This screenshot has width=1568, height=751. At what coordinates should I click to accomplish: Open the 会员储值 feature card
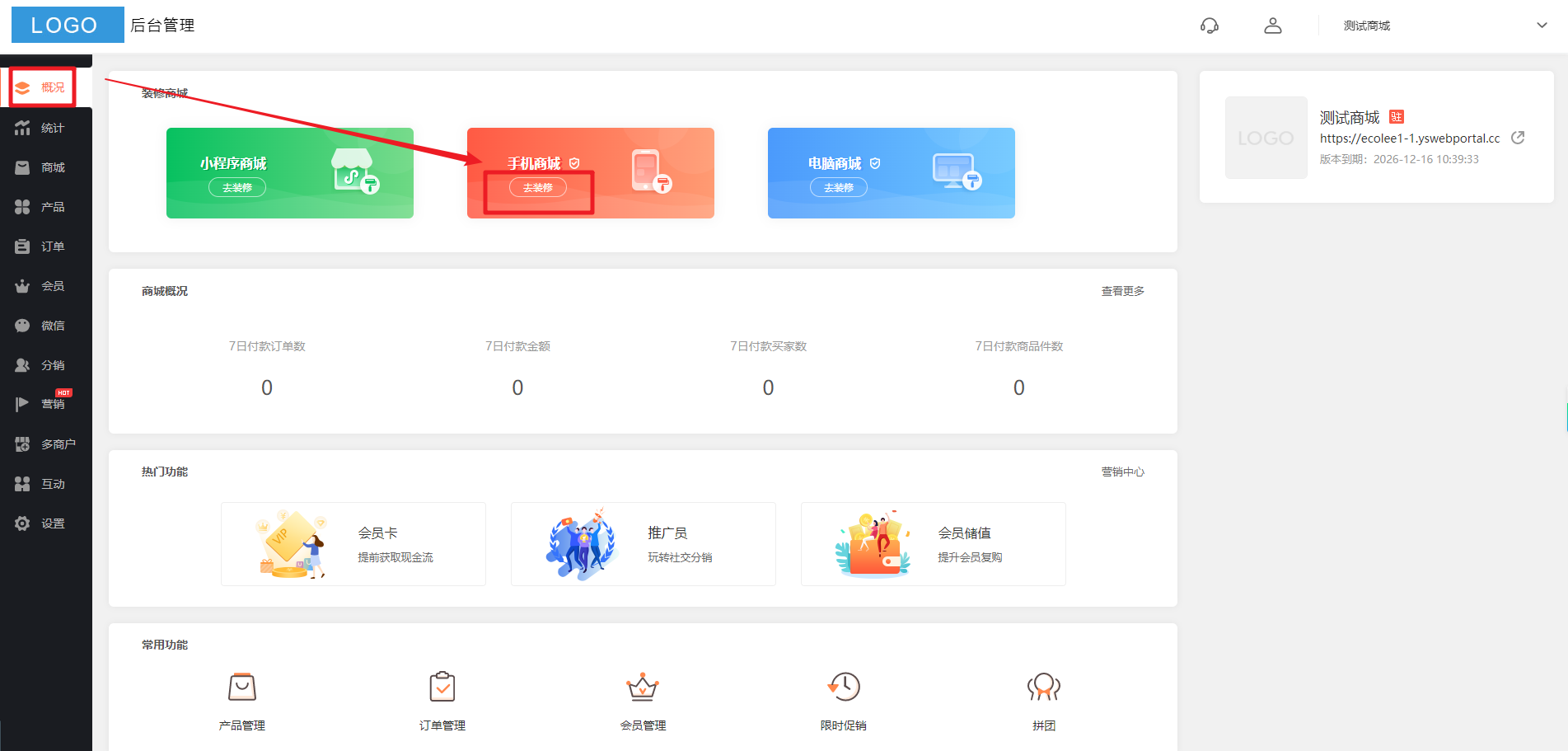934,544
